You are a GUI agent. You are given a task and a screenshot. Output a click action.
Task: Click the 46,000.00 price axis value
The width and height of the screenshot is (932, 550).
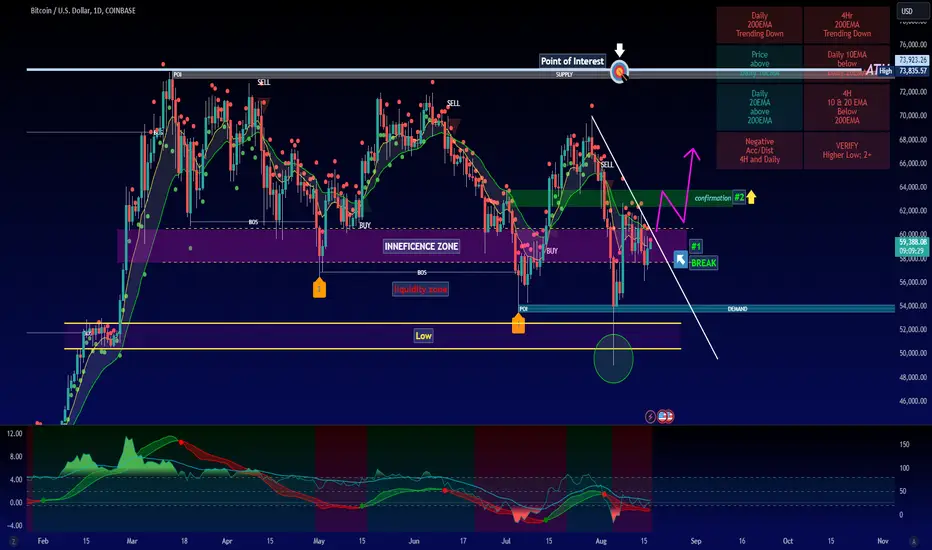pyautogui.click(x=912, y=401)
